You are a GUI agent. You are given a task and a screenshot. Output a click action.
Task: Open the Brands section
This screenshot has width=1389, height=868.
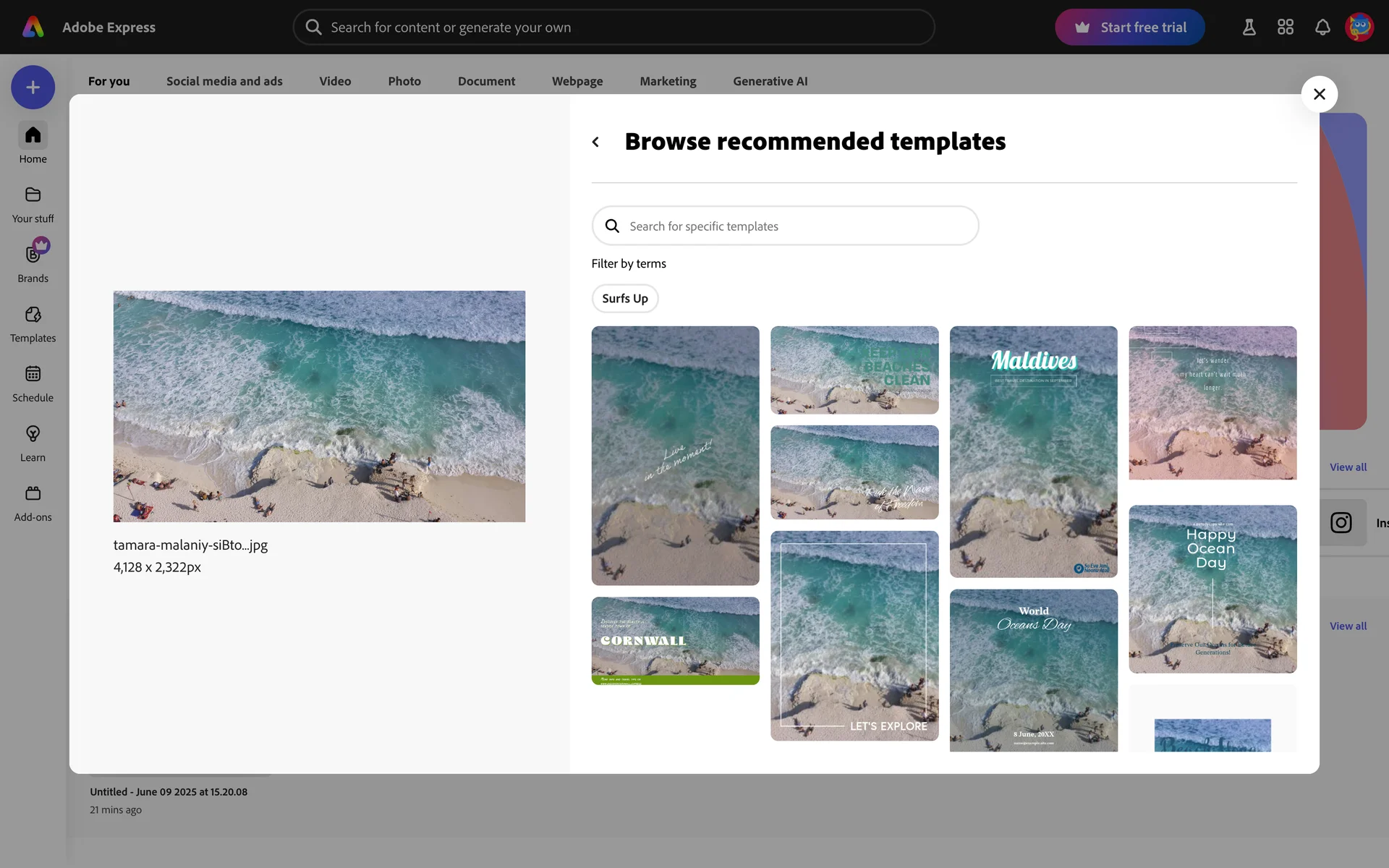33,263
